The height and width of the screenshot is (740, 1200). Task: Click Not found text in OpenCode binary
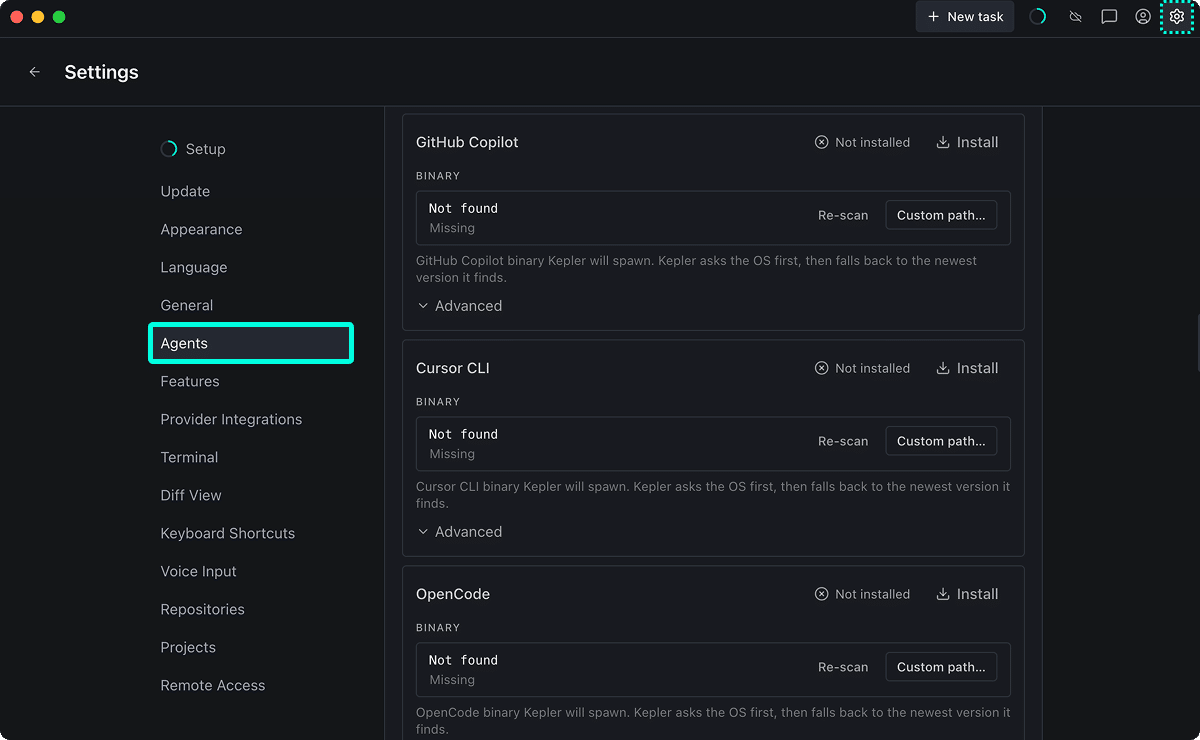(x=463, y=660)
